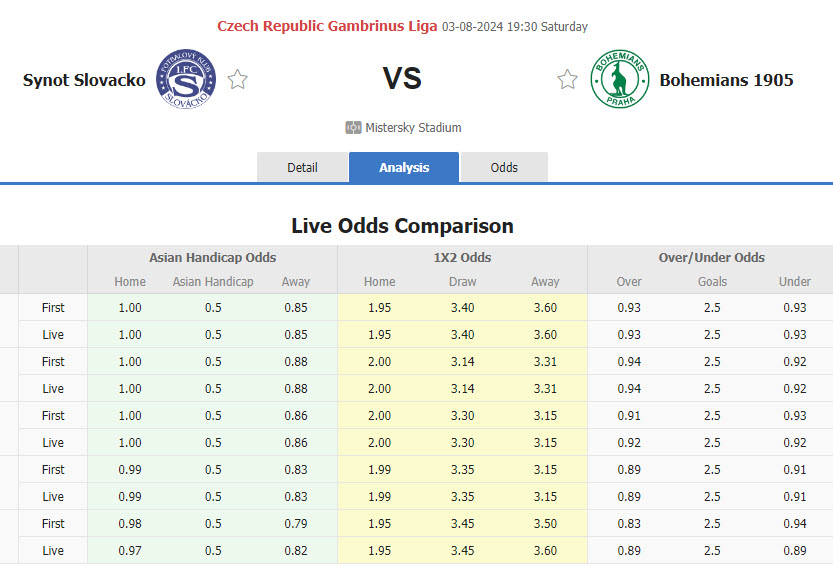Click the Mistersky Stadium venue text

point(413,128)
